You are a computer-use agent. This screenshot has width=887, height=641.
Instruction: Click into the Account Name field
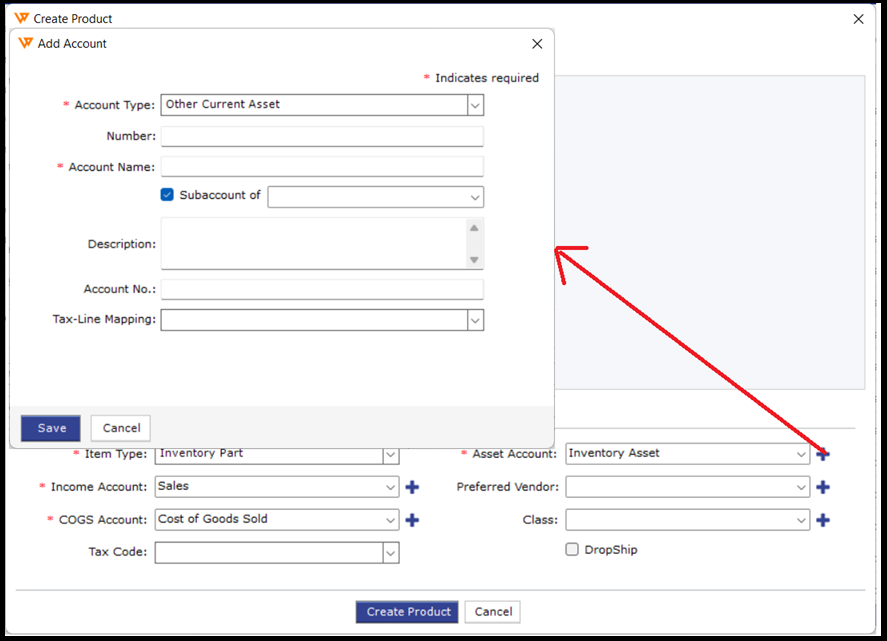(322, 167)
